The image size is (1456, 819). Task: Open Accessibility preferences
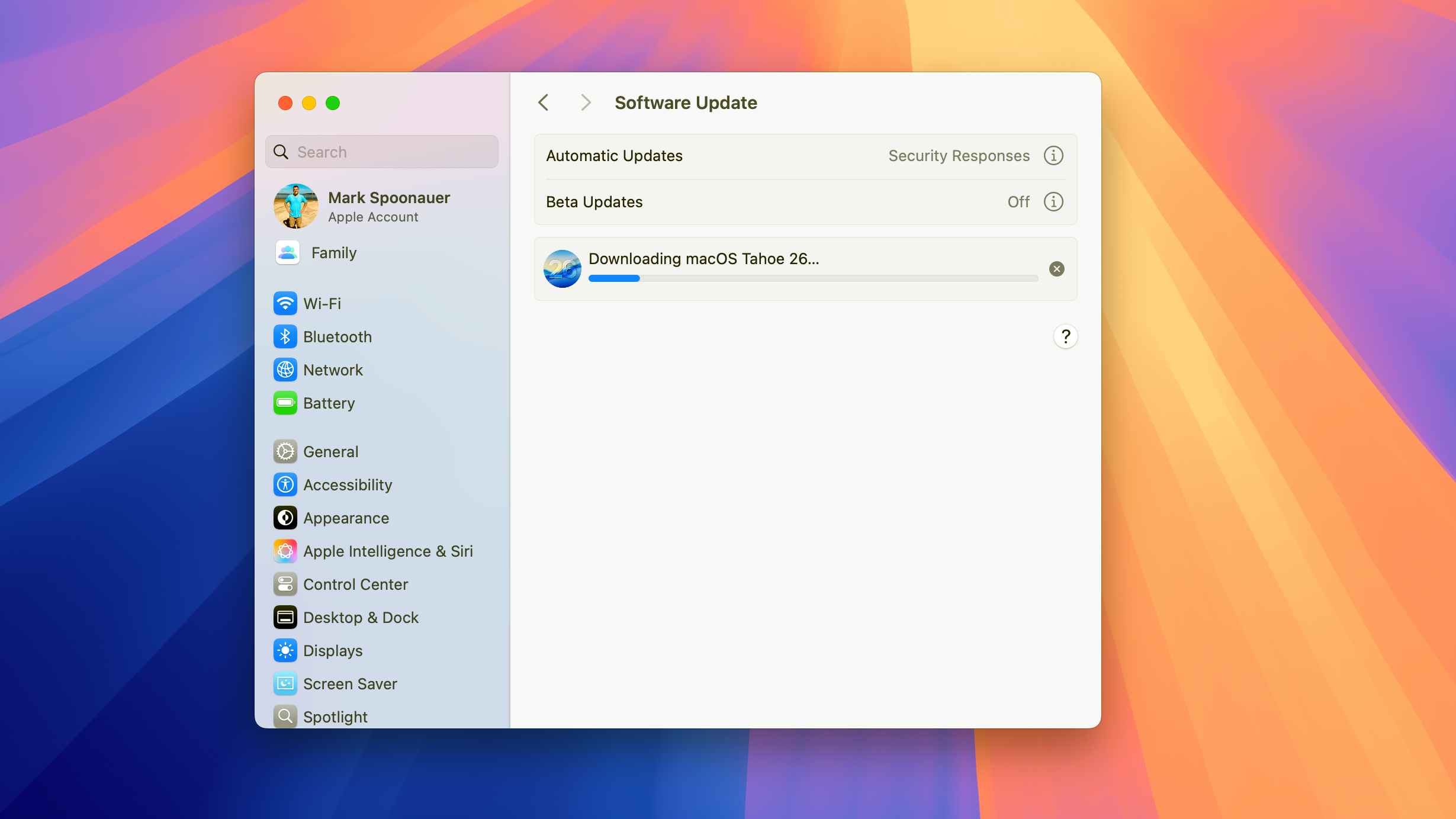[348, 484]
